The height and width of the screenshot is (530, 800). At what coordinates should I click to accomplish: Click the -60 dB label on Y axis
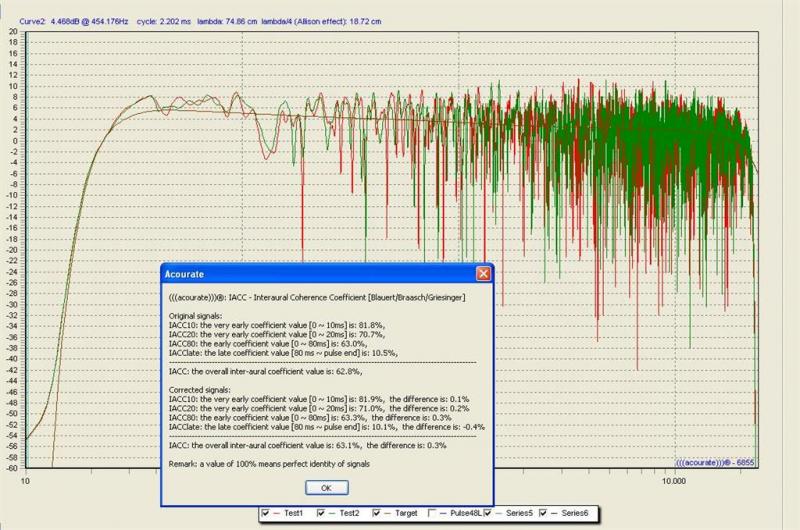(13, 468)
